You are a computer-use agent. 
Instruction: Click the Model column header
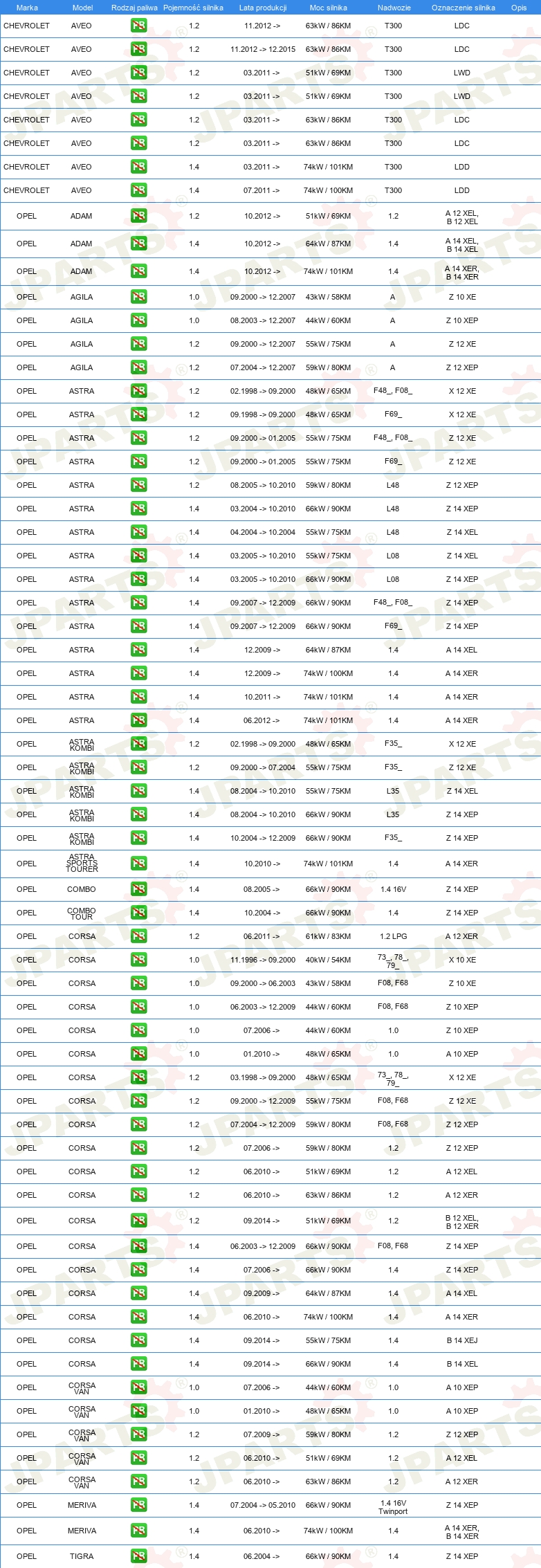(x=82, y=8)
